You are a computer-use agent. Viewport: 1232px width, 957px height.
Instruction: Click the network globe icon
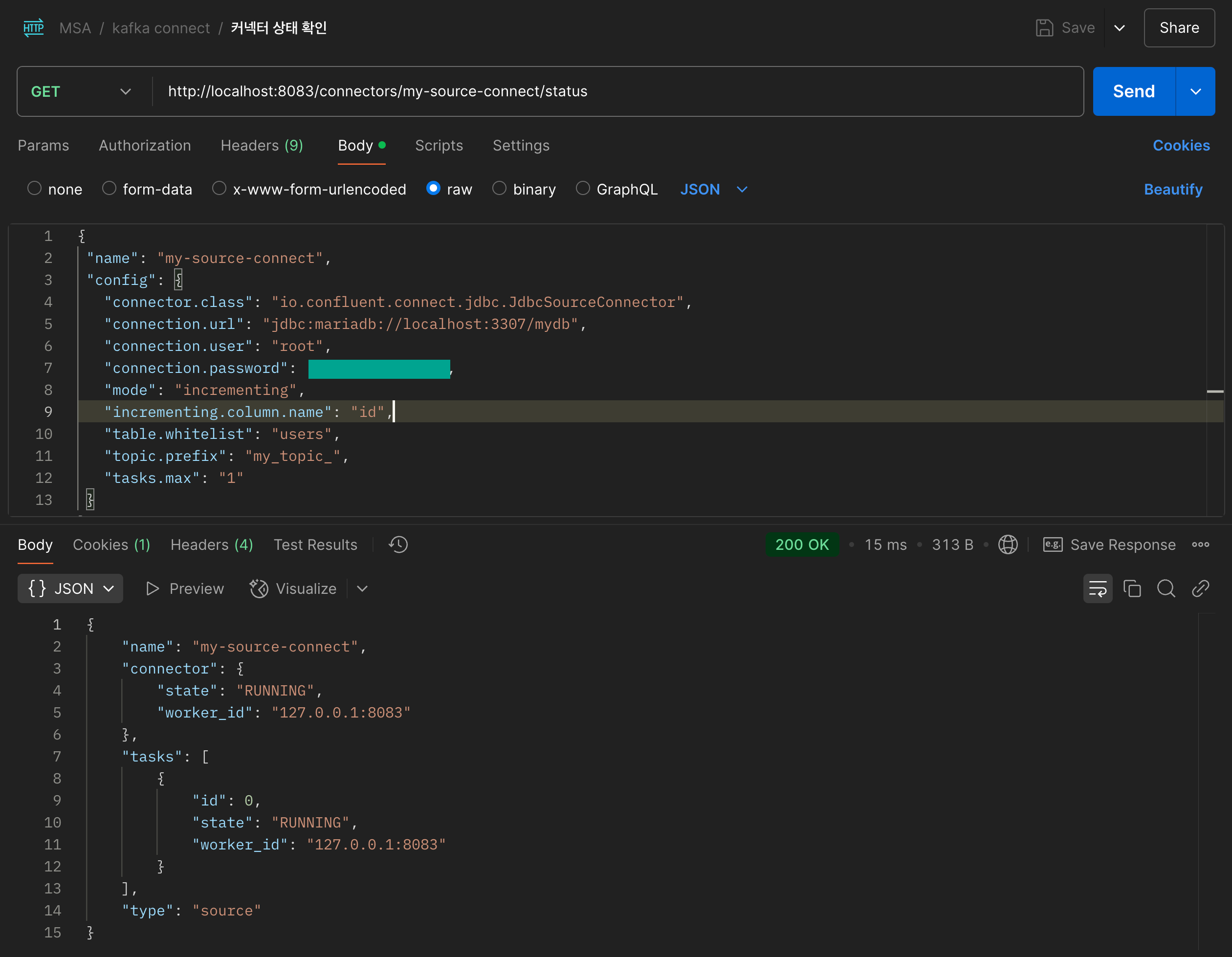(x=1008, y=544)
